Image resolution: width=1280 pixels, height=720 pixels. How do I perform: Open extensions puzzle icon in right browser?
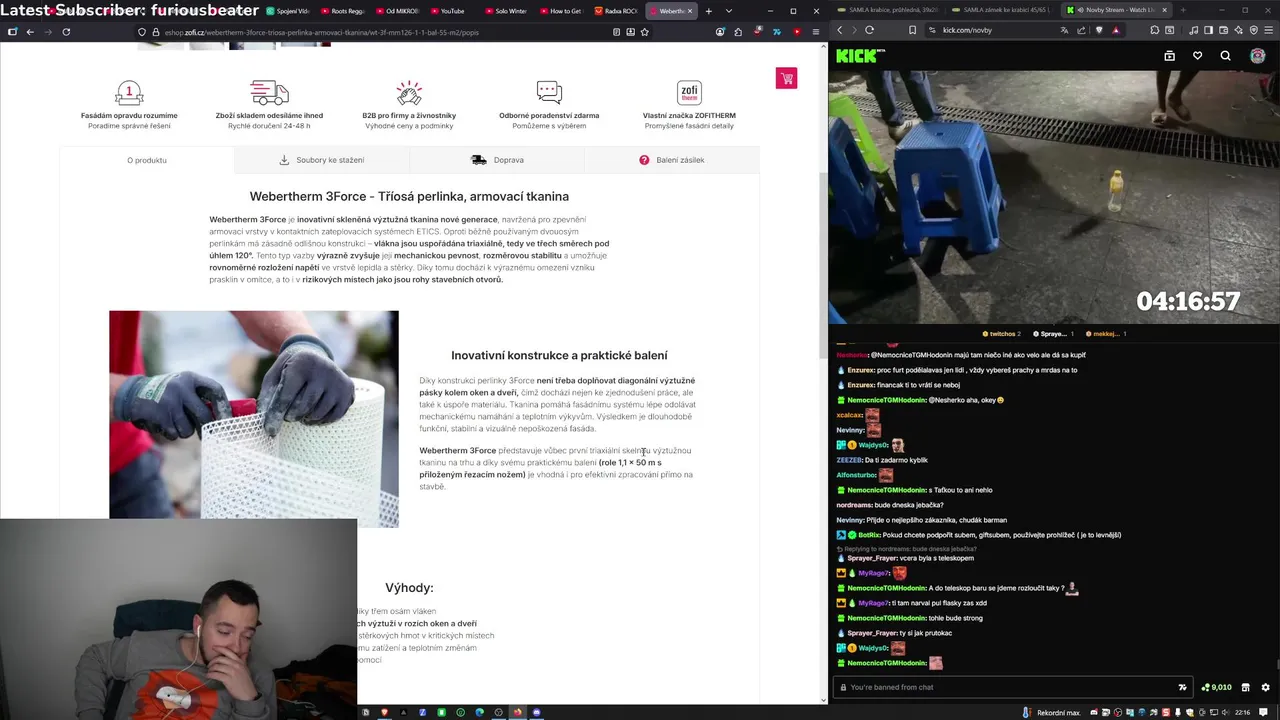click(x=1153, y=30)
